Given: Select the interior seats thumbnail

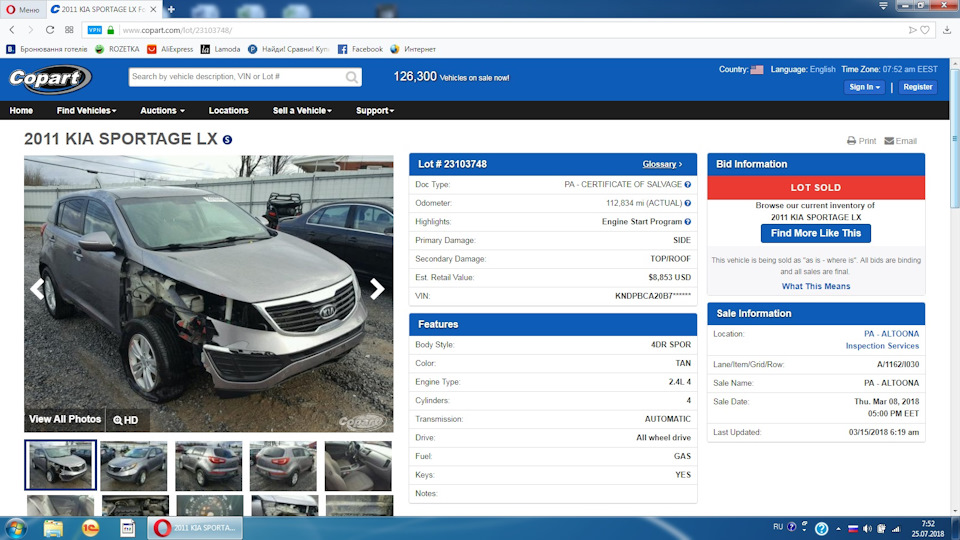Looking at the screenshot, I should (x=358, y=465).
